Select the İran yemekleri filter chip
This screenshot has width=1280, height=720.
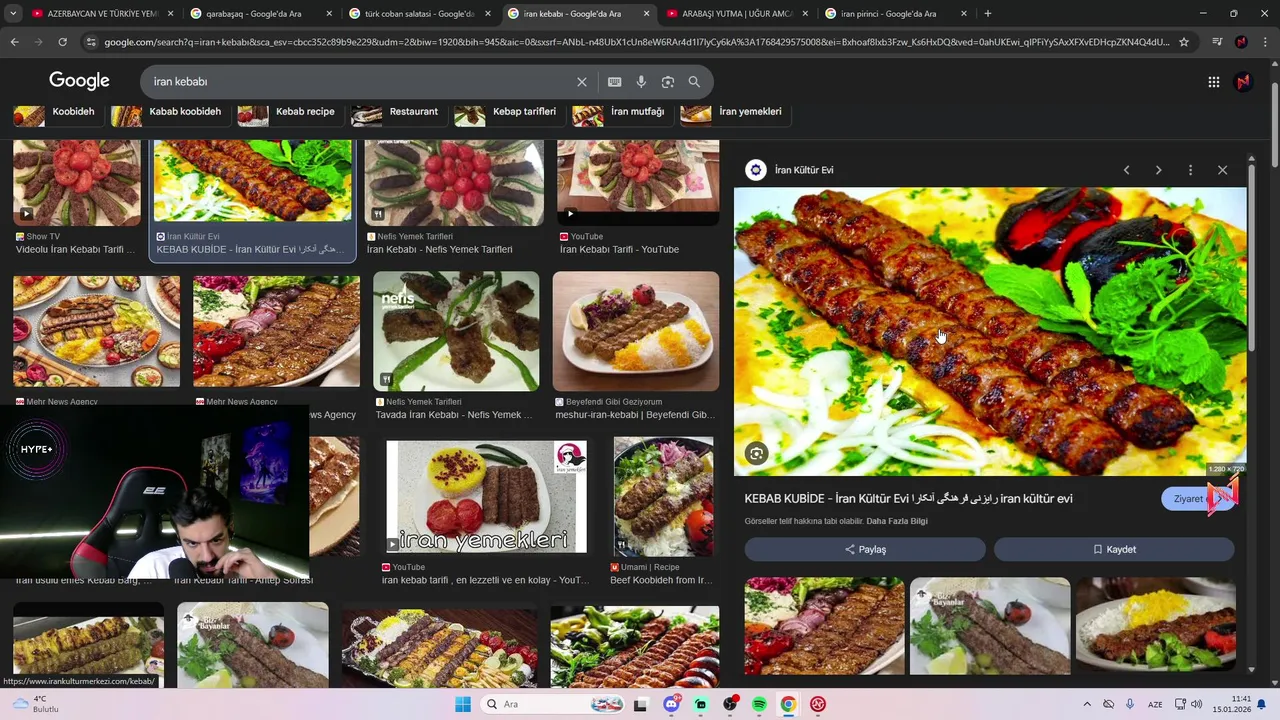tap(734, 112)
